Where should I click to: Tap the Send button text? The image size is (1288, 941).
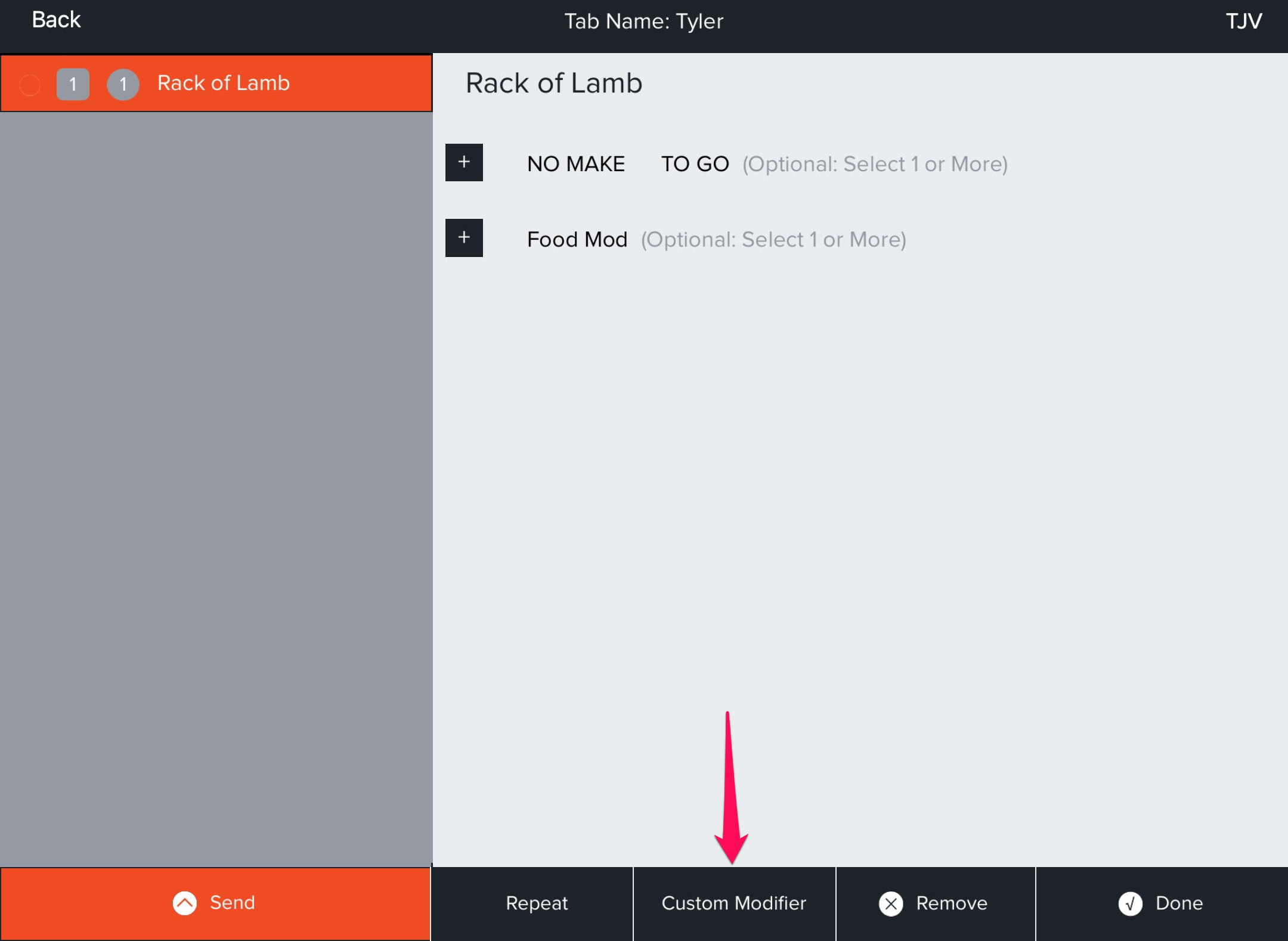(x=232, y=903)
